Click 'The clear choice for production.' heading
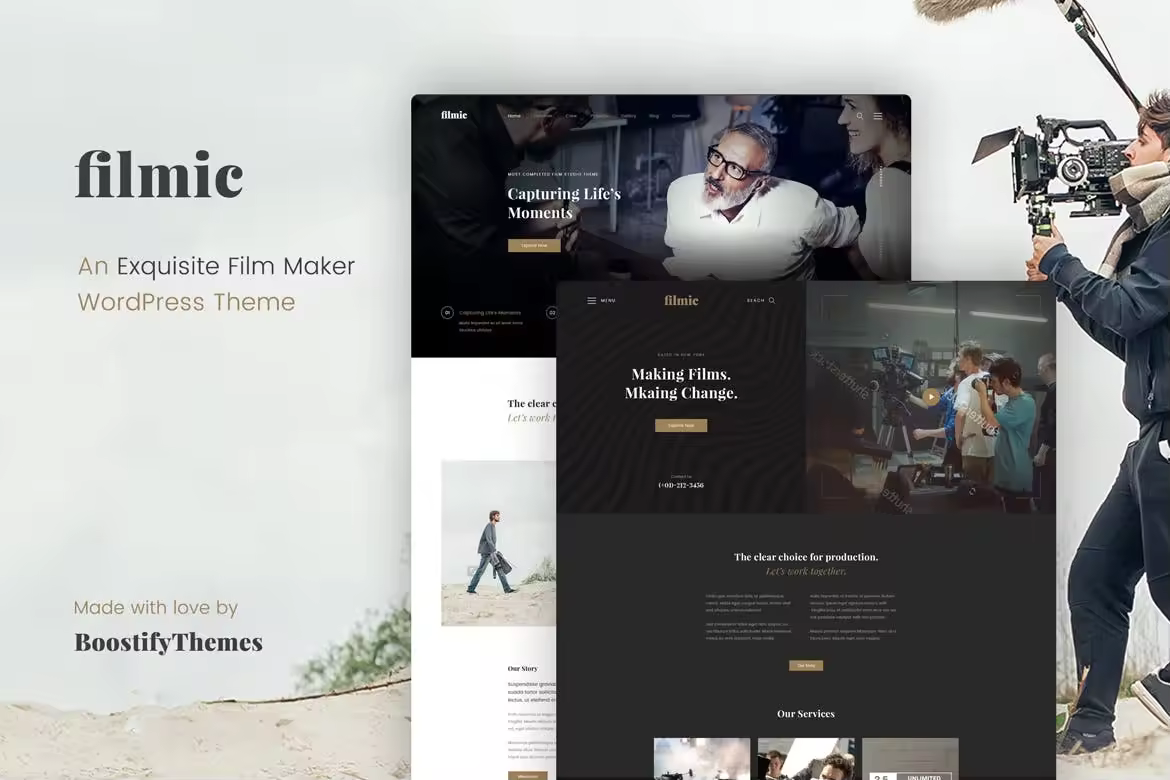 coord(806,557)
